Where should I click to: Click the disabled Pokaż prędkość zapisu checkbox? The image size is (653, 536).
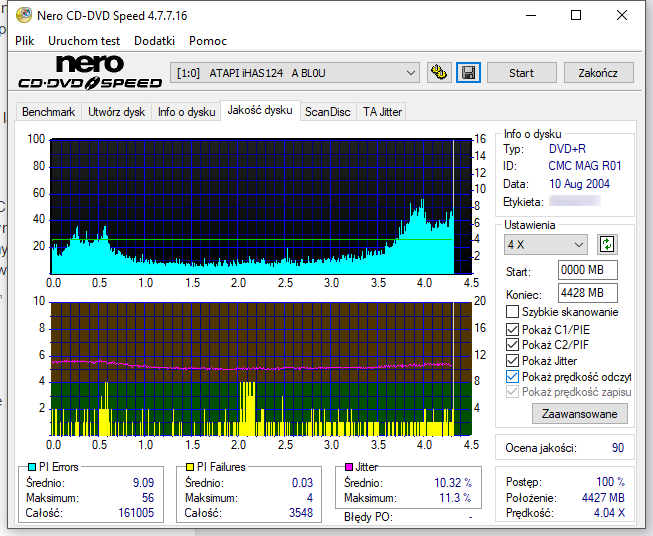[x=512, y=392]
